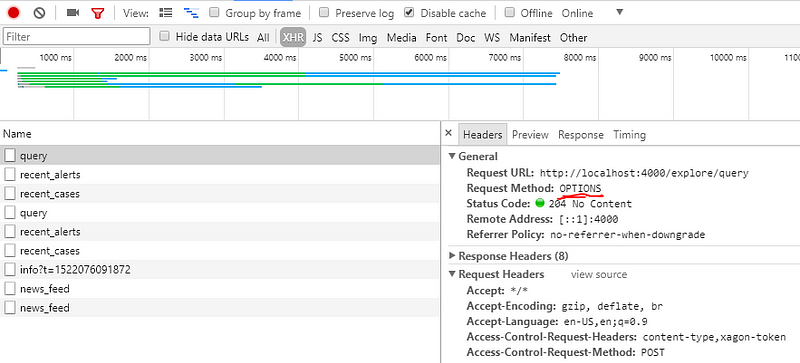
Task: Open the Timing tab
Action: [630, 135]
